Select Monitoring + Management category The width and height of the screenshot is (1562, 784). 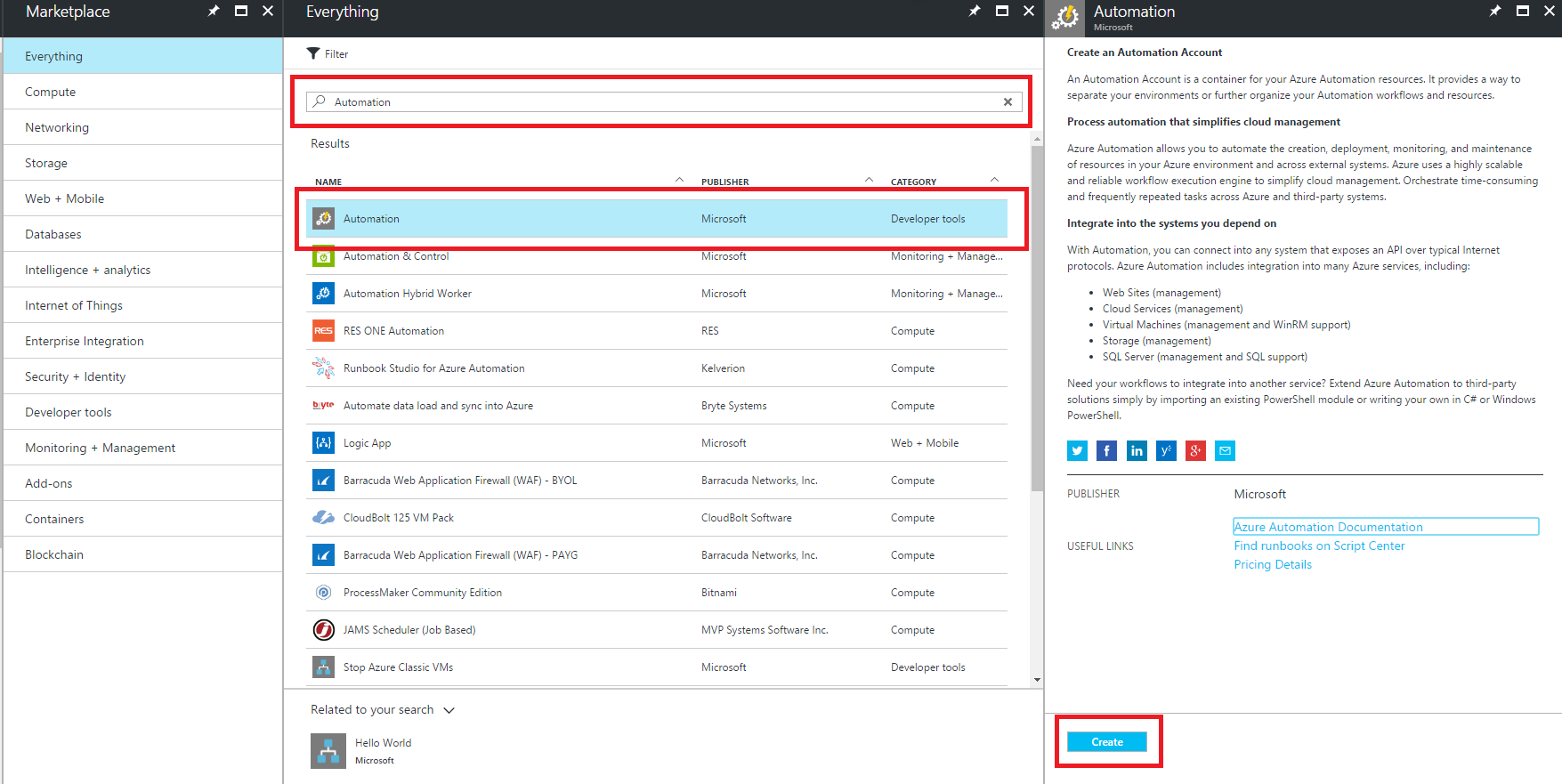tap(143, 448)
